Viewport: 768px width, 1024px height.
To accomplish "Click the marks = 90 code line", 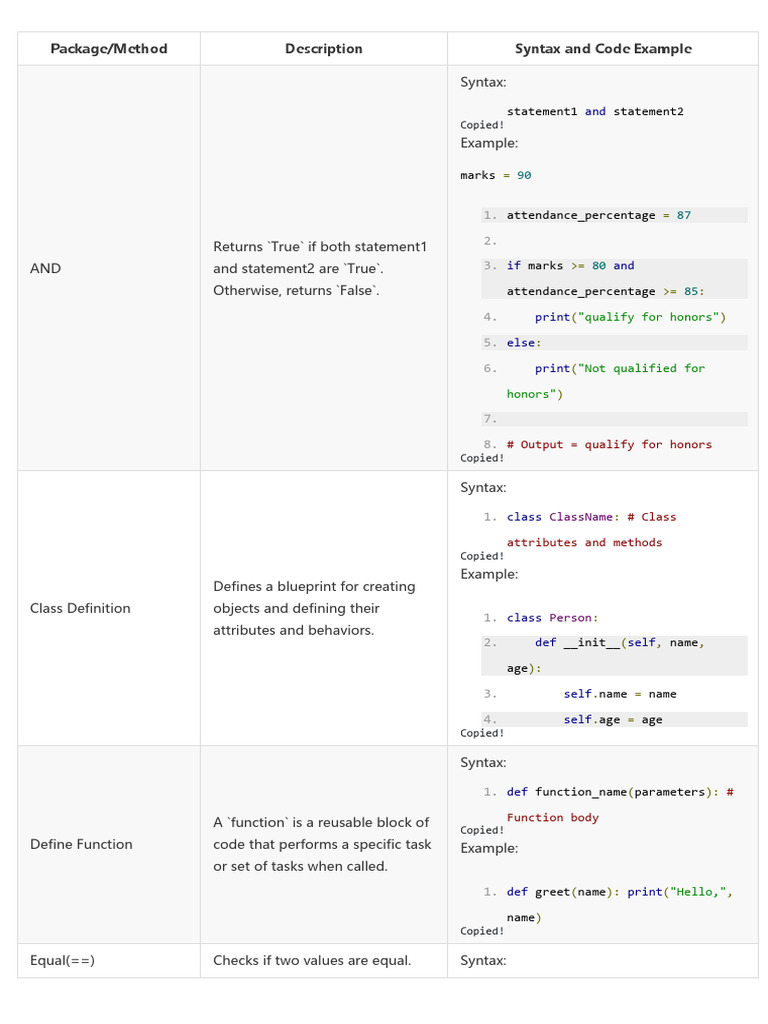I will click(496, 175).
